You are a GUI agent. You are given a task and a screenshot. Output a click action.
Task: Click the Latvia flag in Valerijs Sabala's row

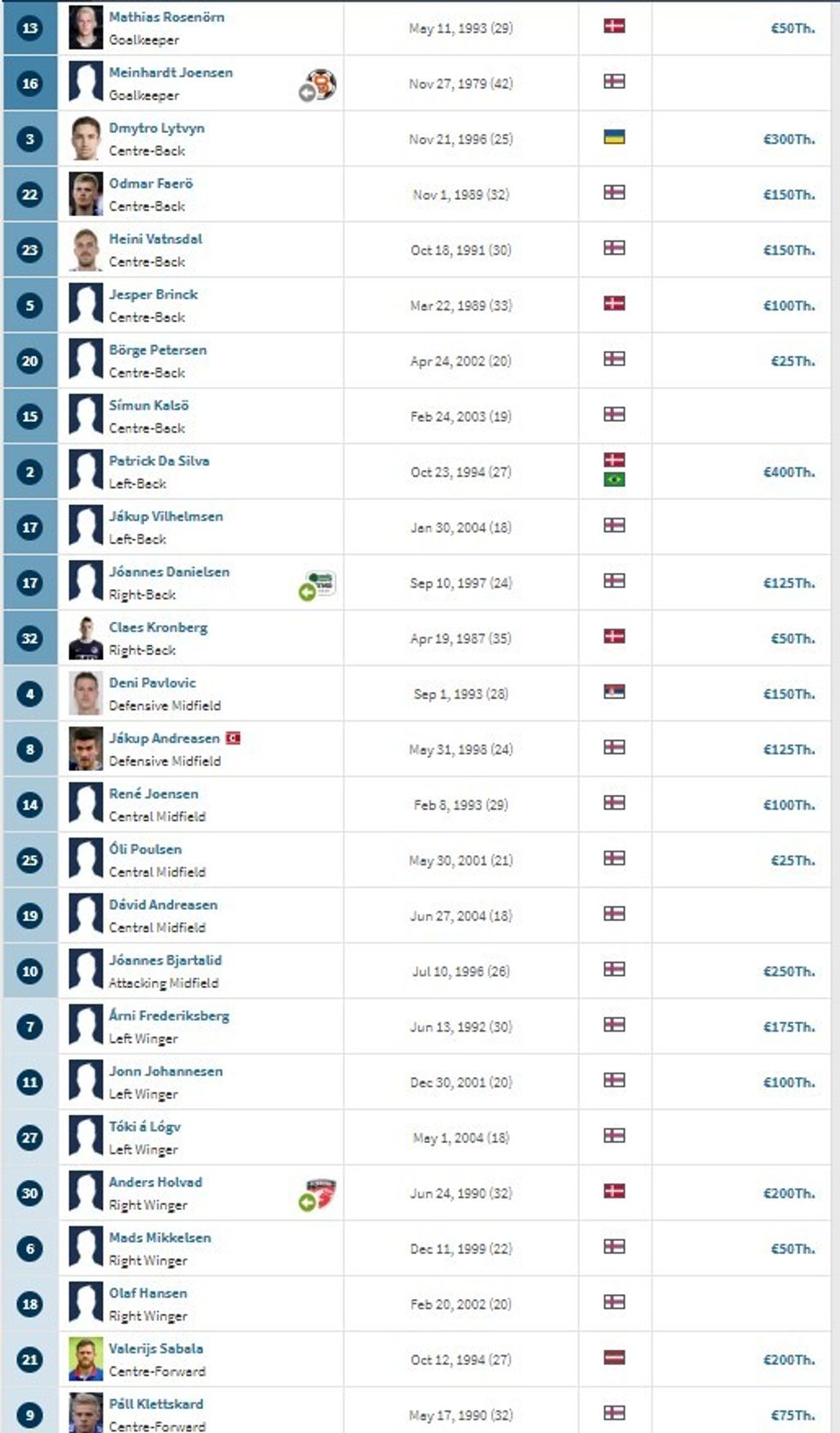point(614,1358)
